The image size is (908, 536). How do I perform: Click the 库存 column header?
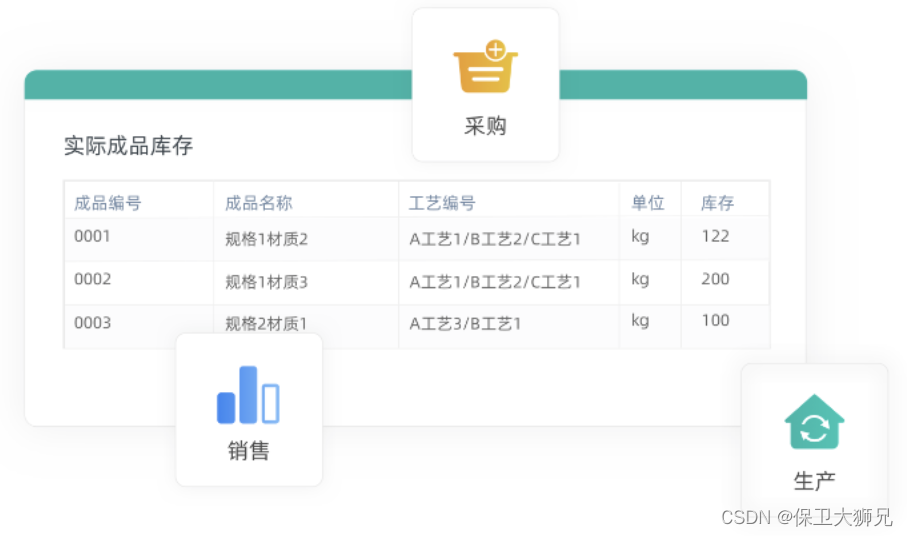click(x=717, y=203)
